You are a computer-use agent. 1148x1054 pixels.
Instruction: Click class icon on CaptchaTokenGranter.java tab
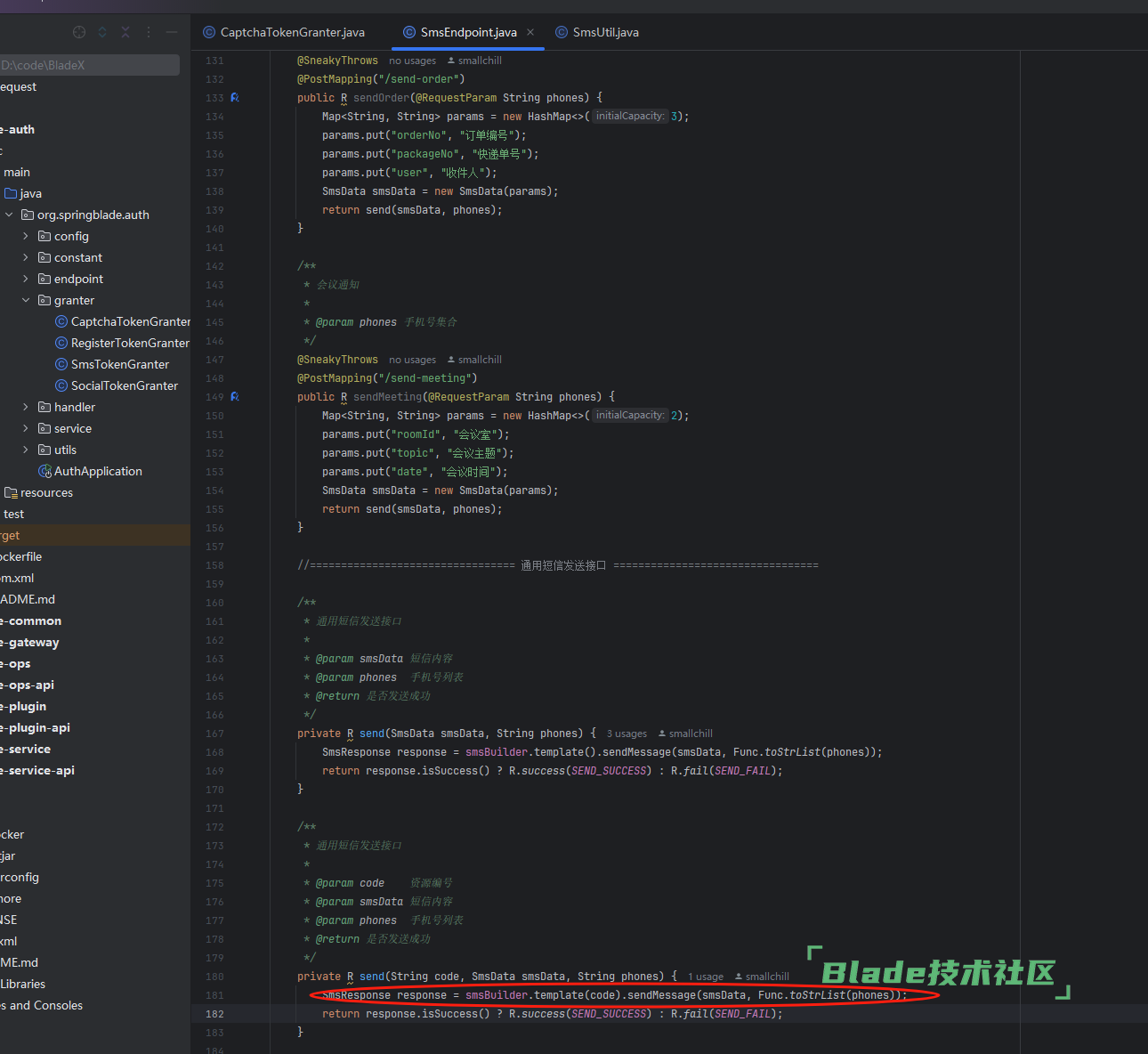pos(209,32)
